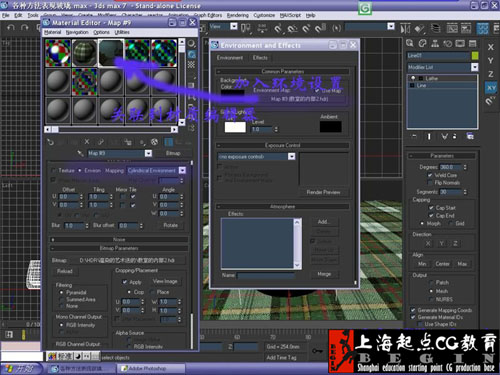Viewport: 500px width, 375px height.
Task: Open the View reference coordinate dropdown
Action: [x=234, y=26]
